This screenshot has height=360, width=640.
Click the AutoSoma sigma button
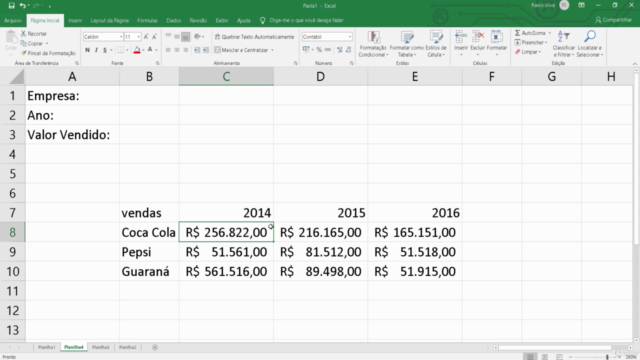[530, 33]
